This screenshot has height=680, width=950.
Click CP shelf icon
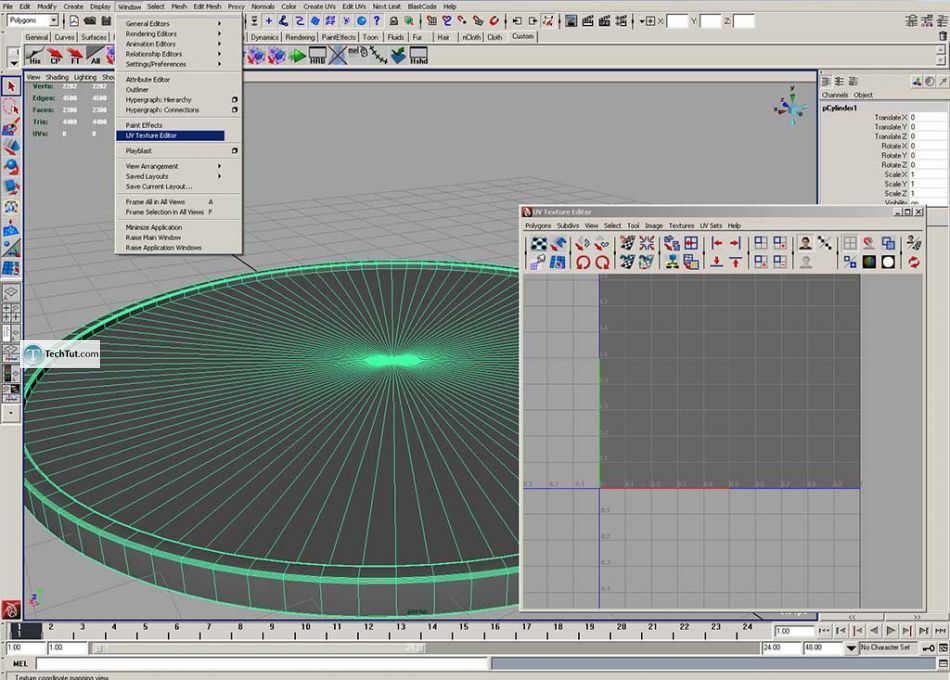(55, 56)
